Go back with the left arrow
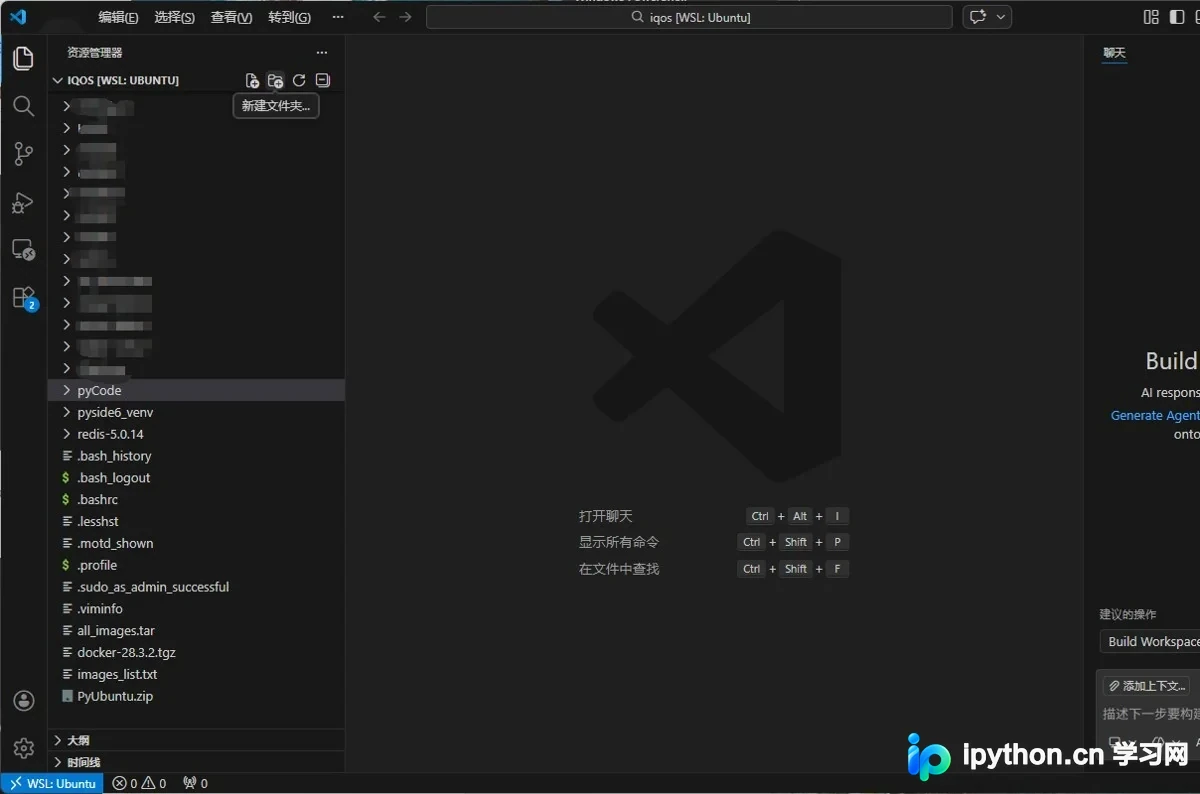 tap(379, 17)
